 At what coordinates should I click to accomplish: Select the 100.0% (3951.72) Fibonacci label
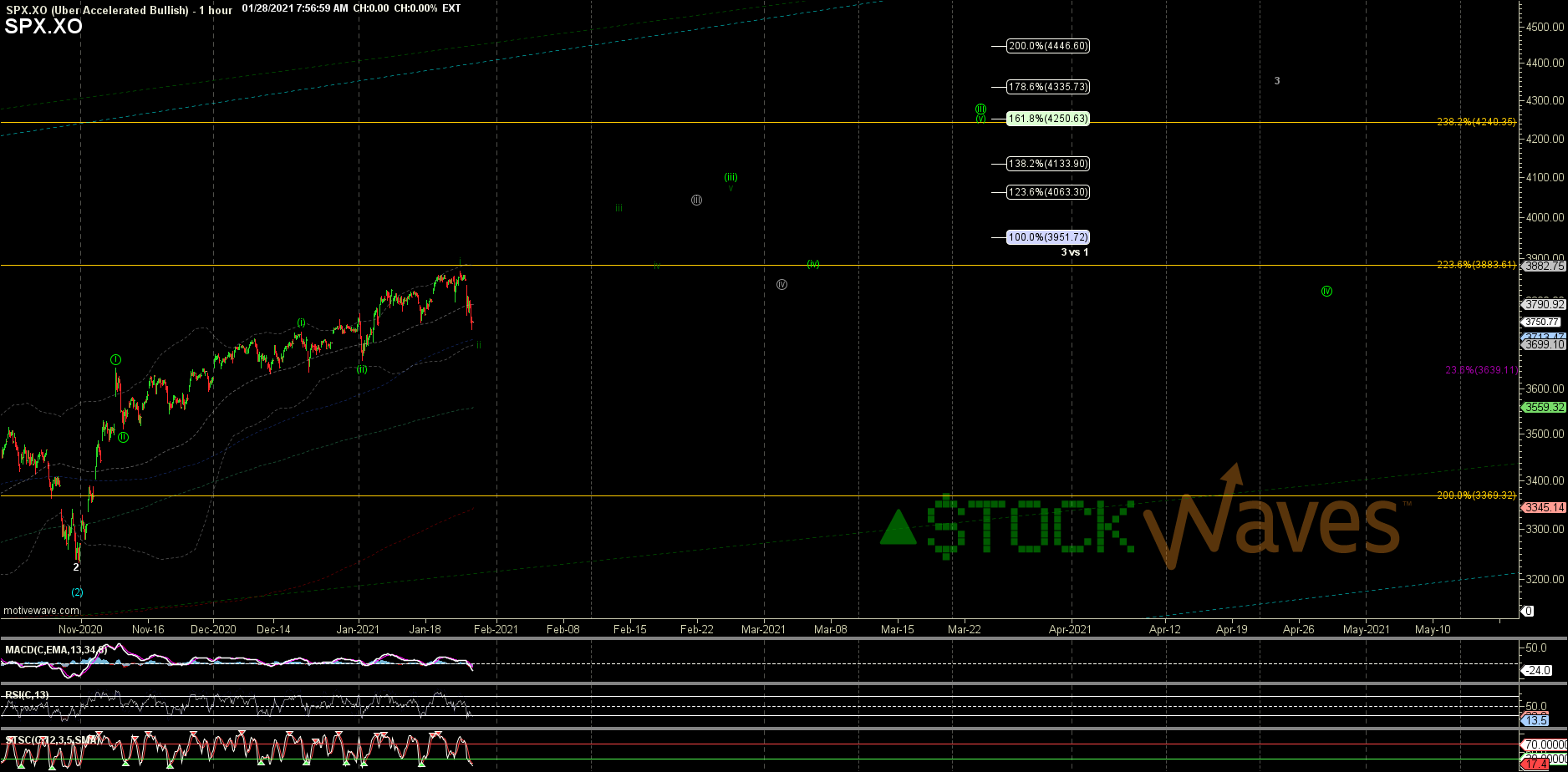point(1048,237)
